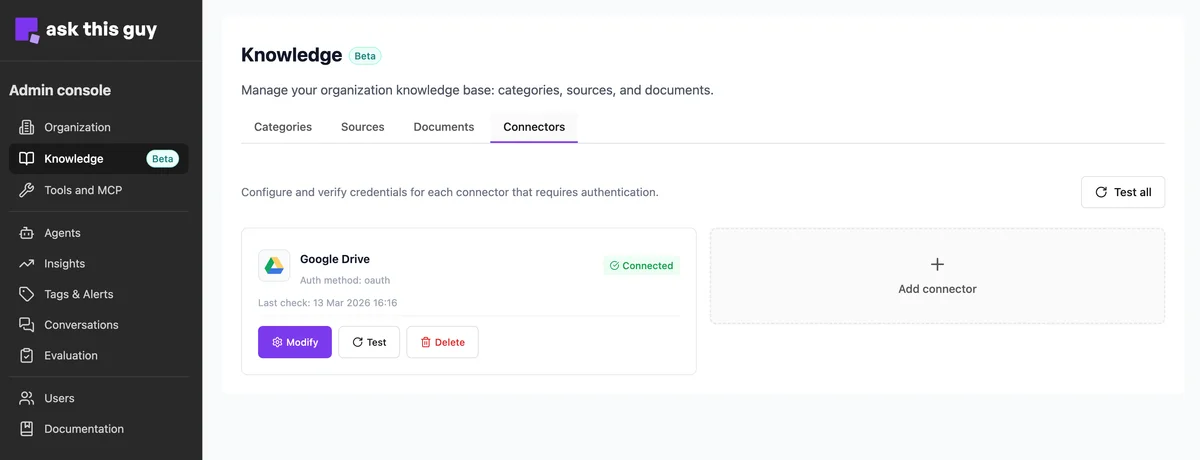Image resolution: width=1200 pixels, height=460 pixels.
Task: Open the Documentation link in sidebar
Action: 99,429
